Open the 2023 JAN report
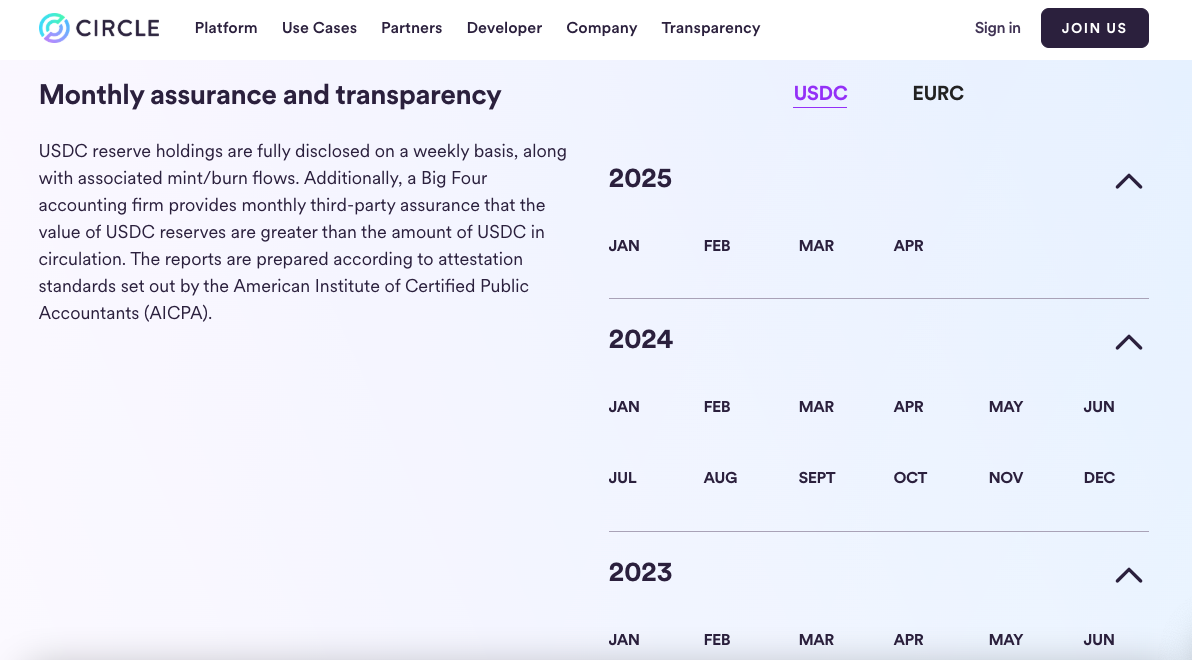This screenshot has height=660, width=1192. point(624,639)
